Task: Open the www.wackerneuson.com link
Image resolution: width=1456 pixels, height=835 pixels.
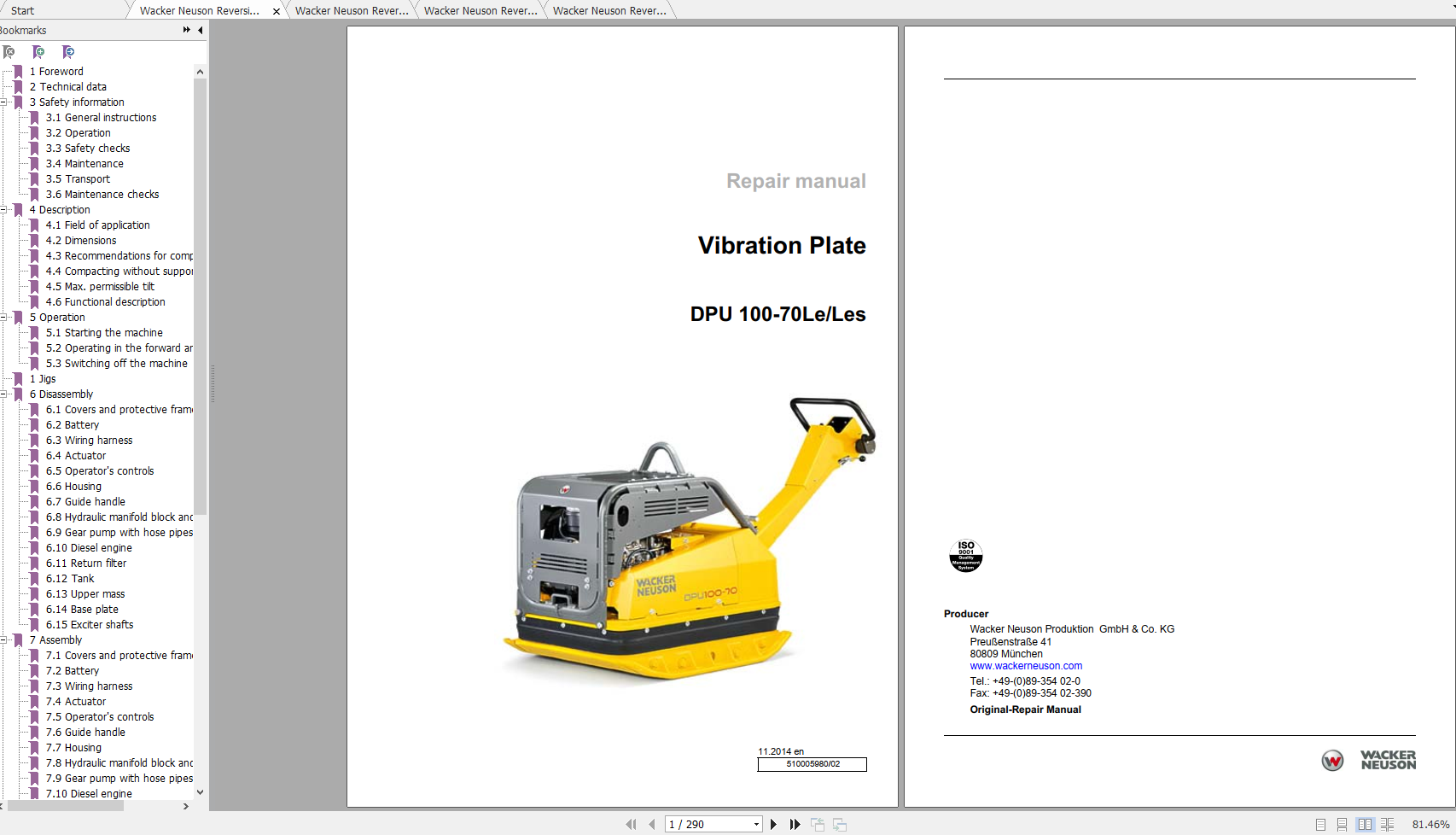Action: [x=1026, y=666]
